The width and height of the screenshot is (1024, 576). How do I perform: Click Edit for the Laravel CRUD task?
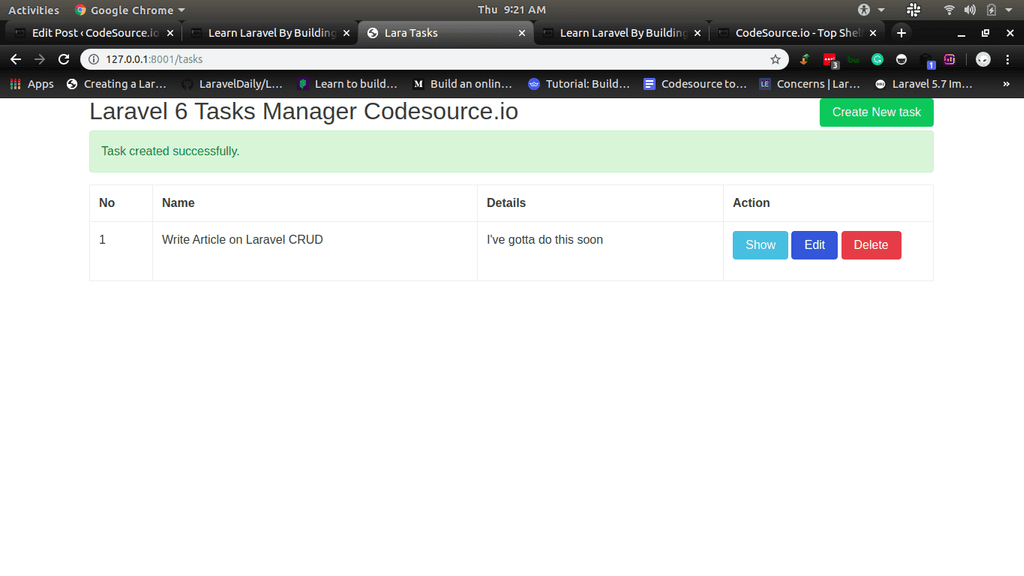[814, 245]
